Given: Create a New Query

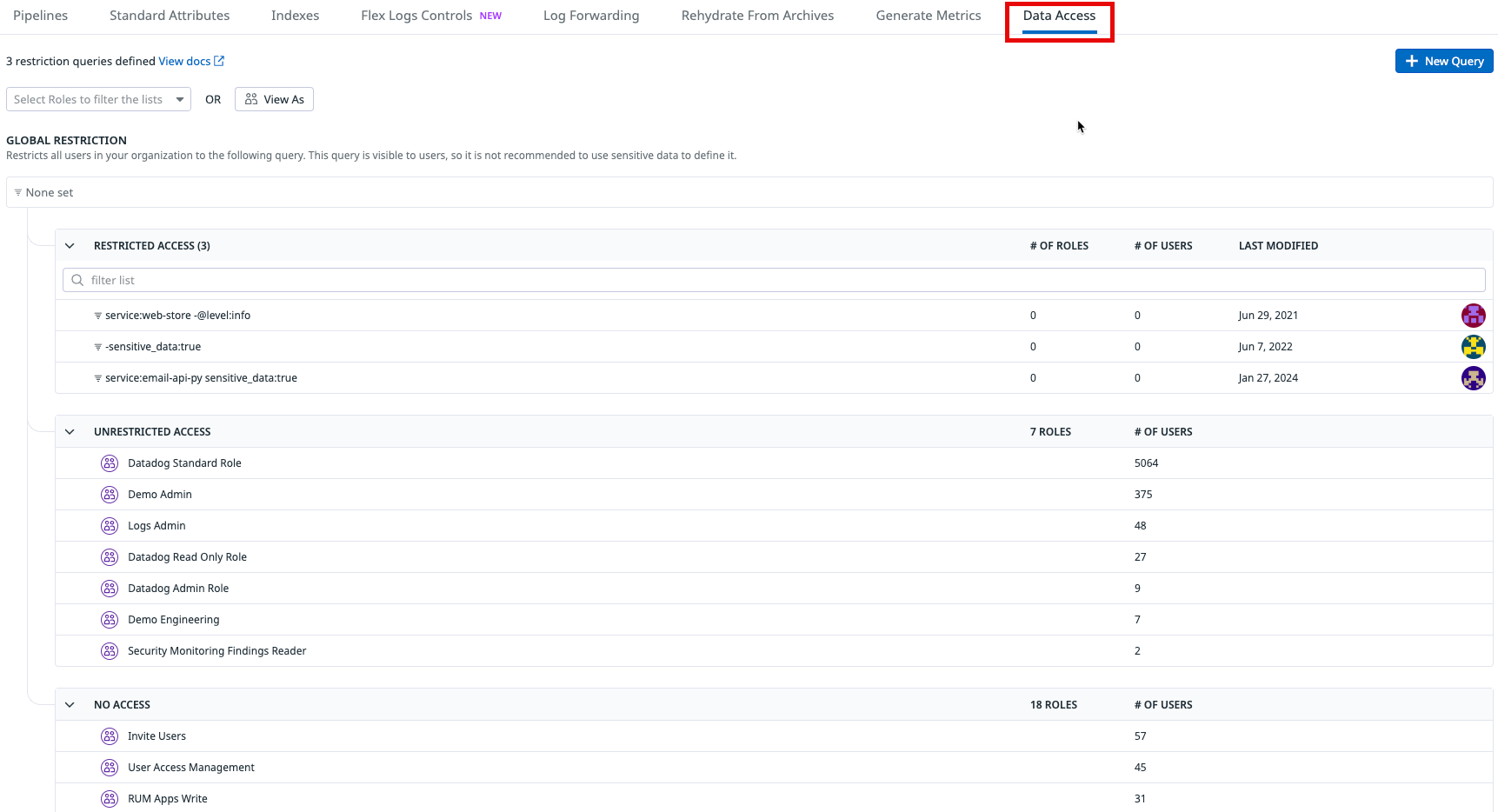Looking at the screenshot, I should click(x=1444, y=61).
